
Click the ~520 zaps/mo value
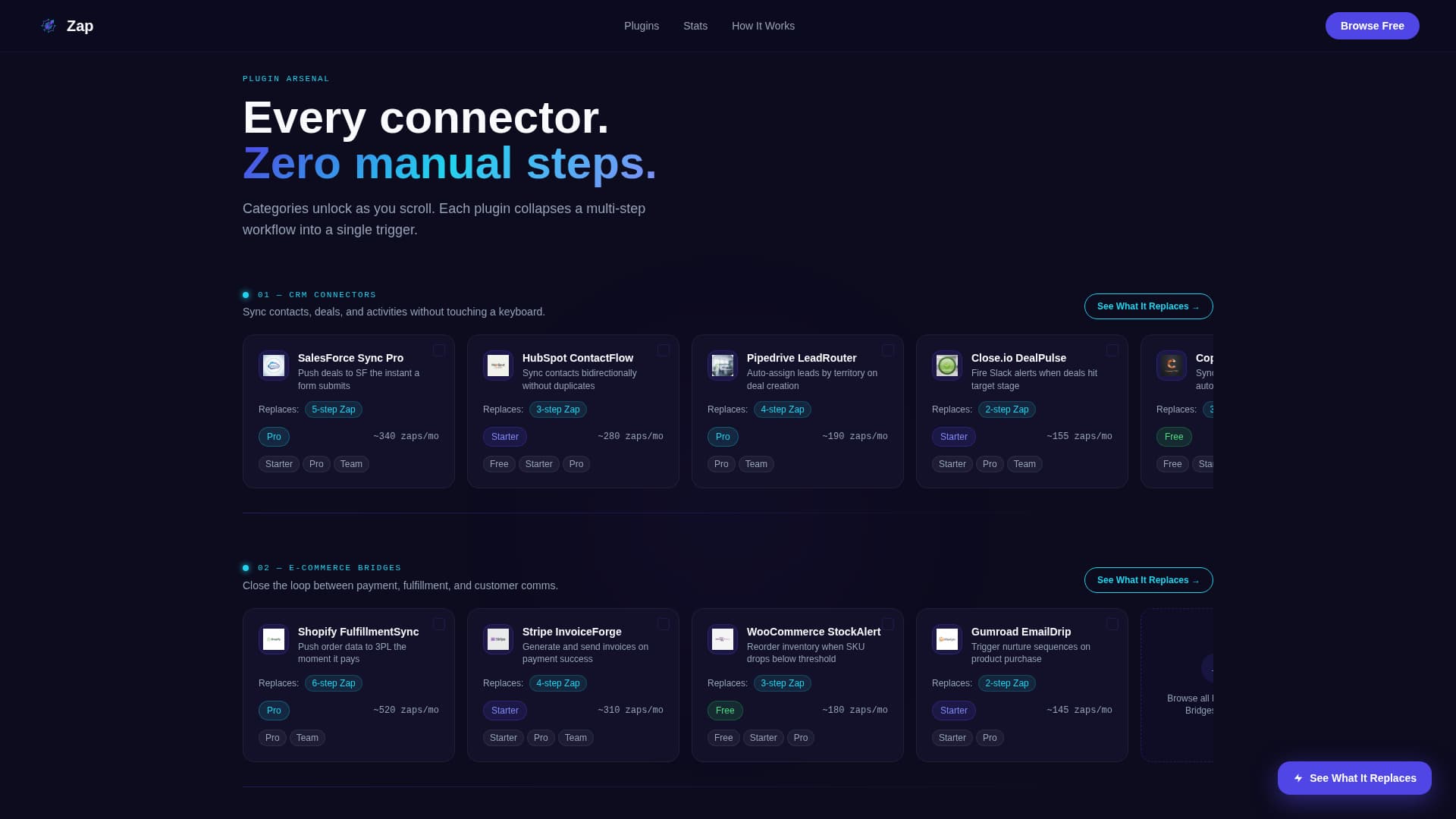pyautogui.click(x=406, y=711)
